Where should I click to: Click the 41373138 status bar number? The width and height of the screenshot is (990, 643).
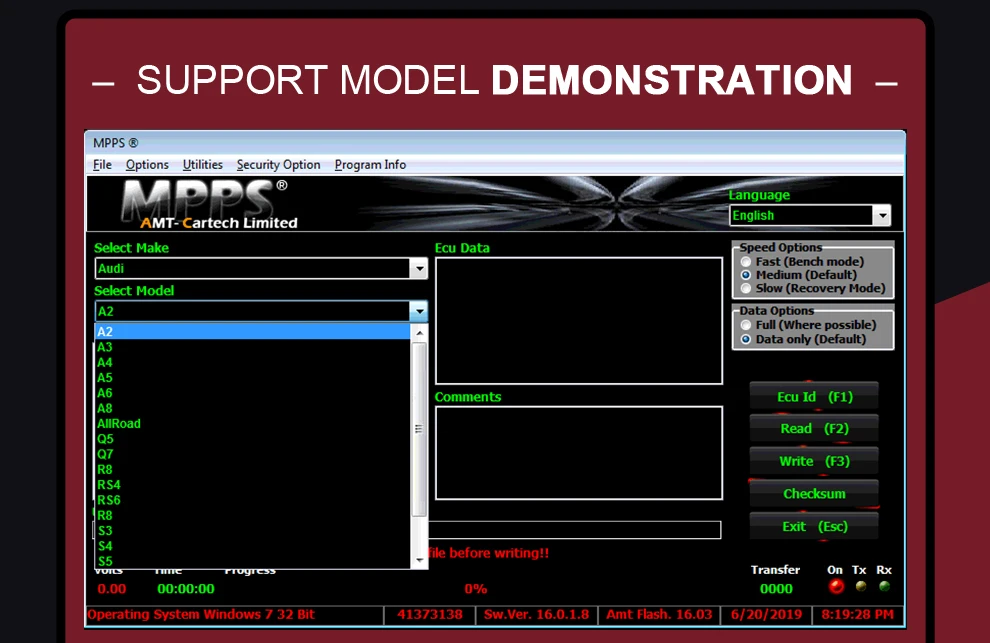click(x=429, y=615)
